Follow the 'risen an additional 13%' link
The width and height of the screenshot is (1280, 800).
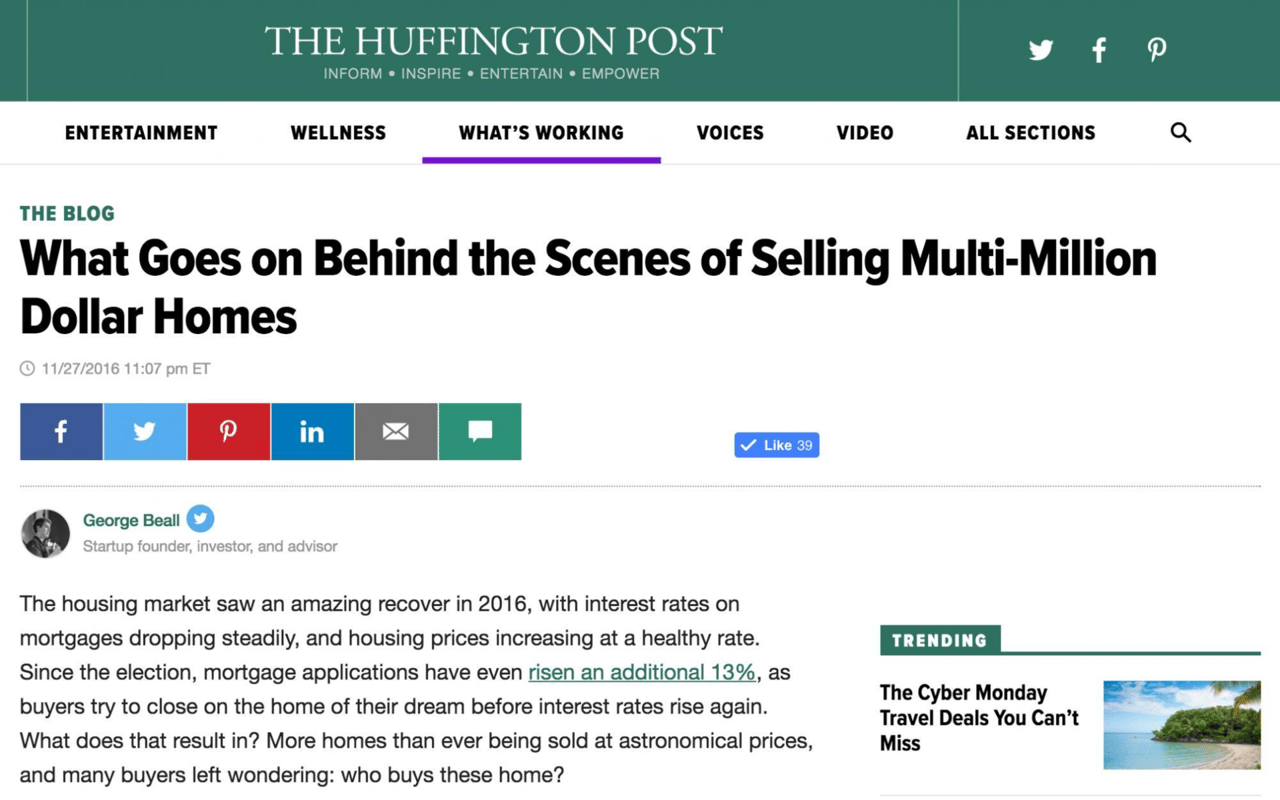(642, 672)
